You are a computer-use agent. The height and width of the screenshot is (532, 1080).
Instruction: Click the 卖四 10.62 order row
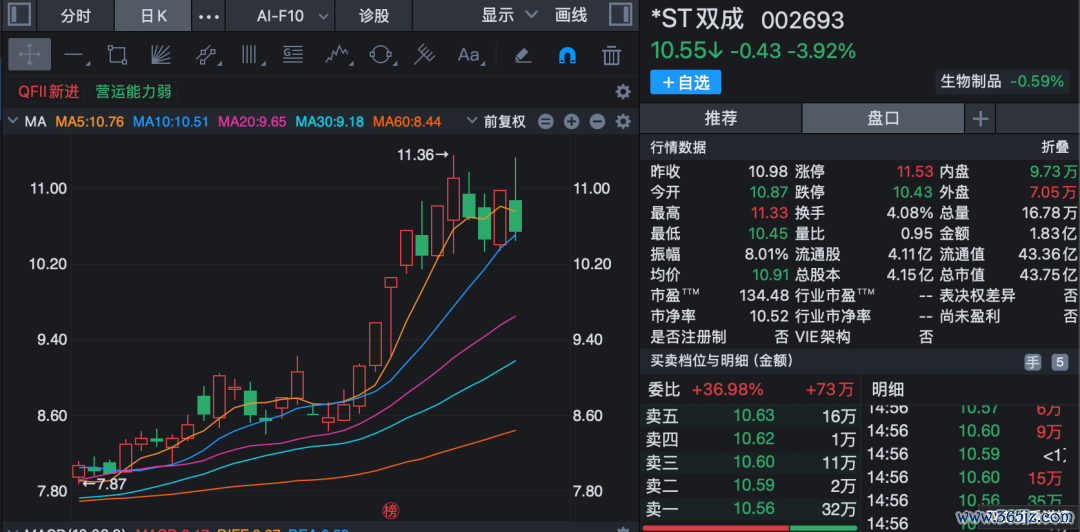(x=751, y=439)
